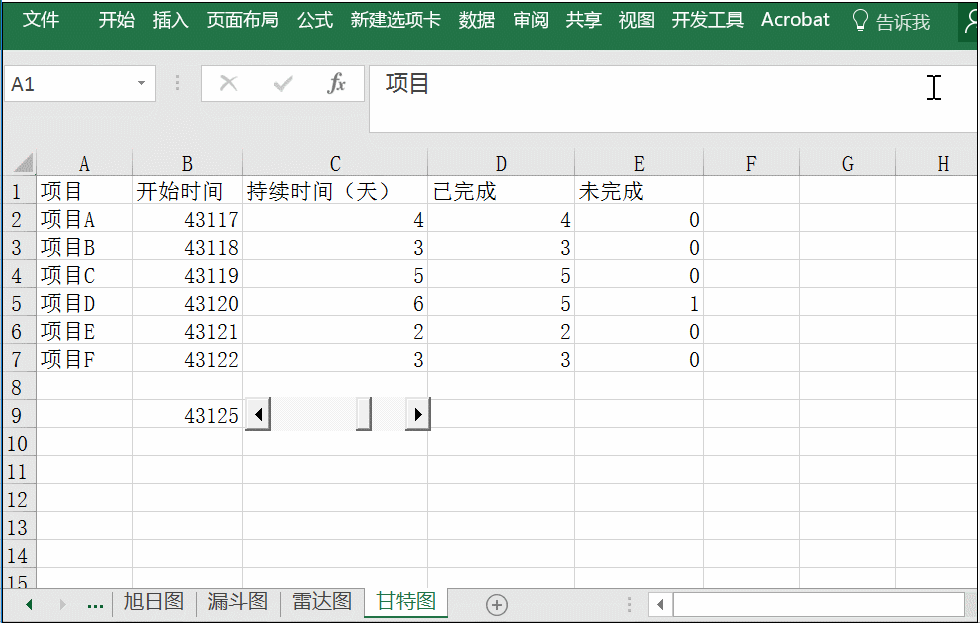Open the 公式 ribbon tab
Screen dimensions: 980x623
pyautogui.click(x=314, y=20)
